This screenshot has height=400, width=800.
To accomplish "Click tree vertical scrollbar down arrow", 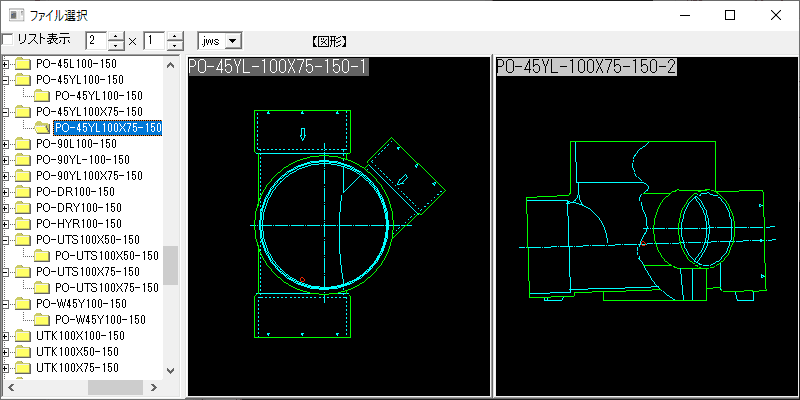I will pos(170,370).
